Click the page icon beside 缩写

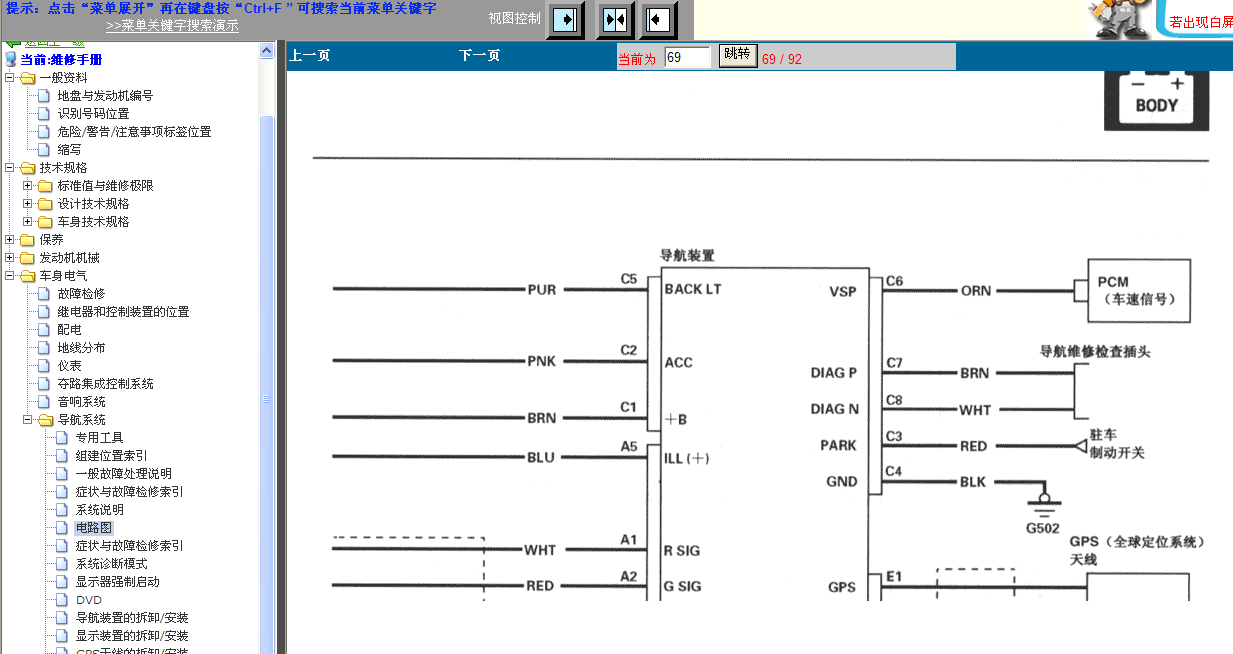pos(44,150)
